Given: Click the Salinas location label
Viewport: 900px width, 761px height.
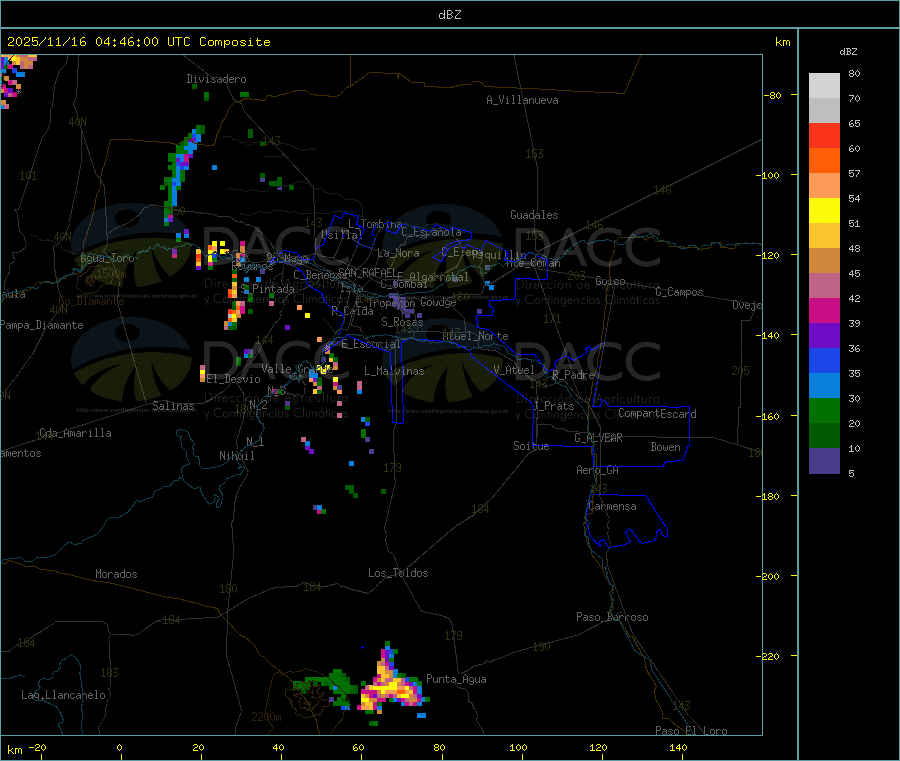Looking at the screenshot, I should [x=173, y=406].
